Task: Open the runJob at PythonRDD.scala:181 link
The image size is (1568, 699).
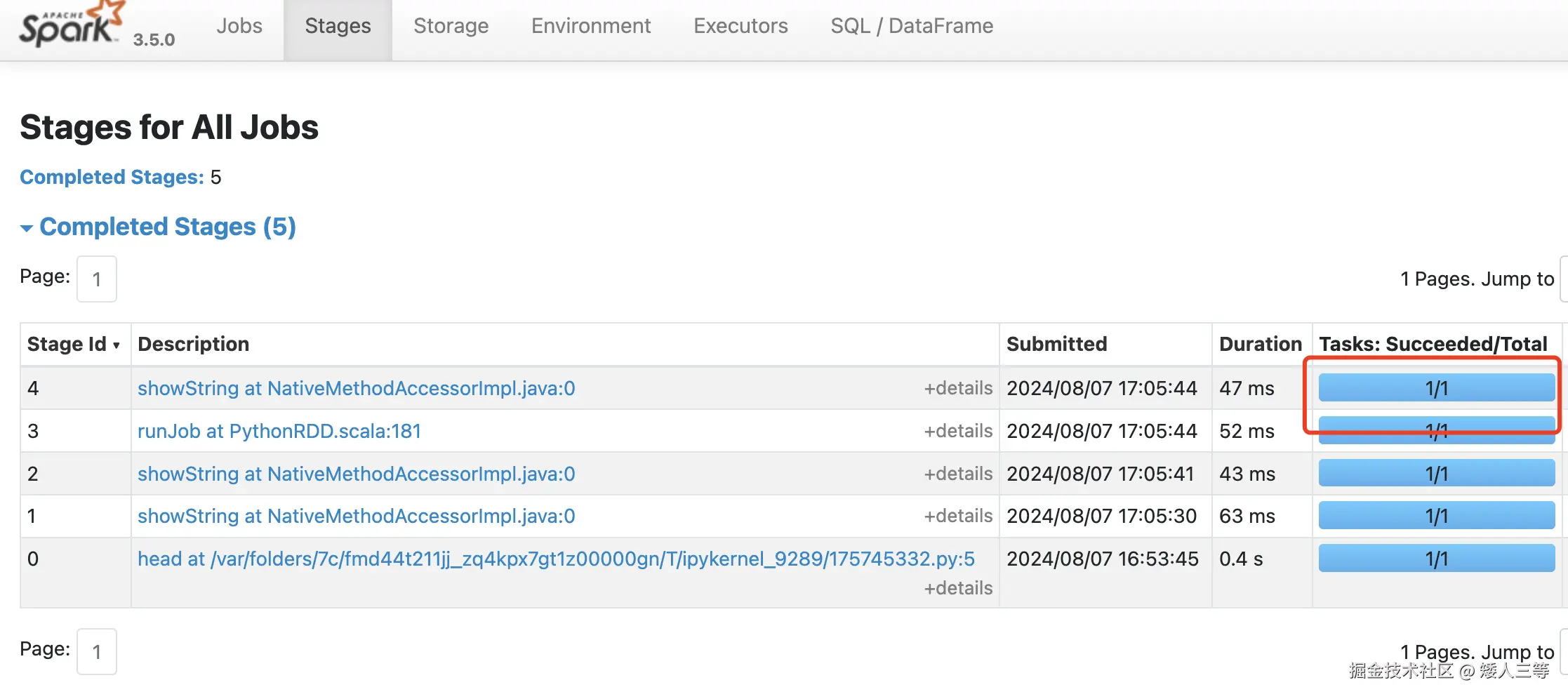Action: tap(279, 431)
